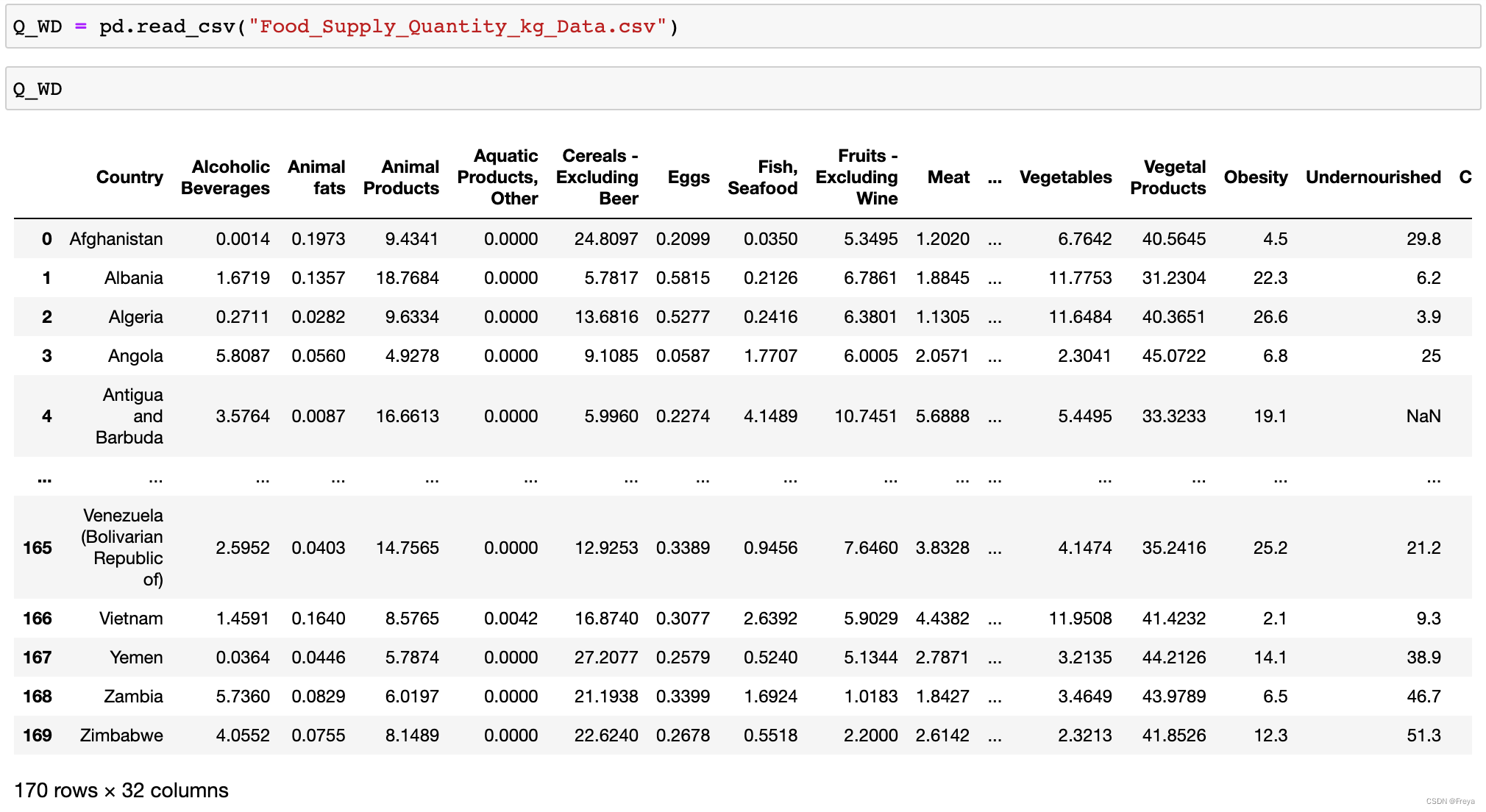Click the Animal fats column header
The width and height of the screenshot is (1486, 812).
pyautogui.click(x=316, y=177)
